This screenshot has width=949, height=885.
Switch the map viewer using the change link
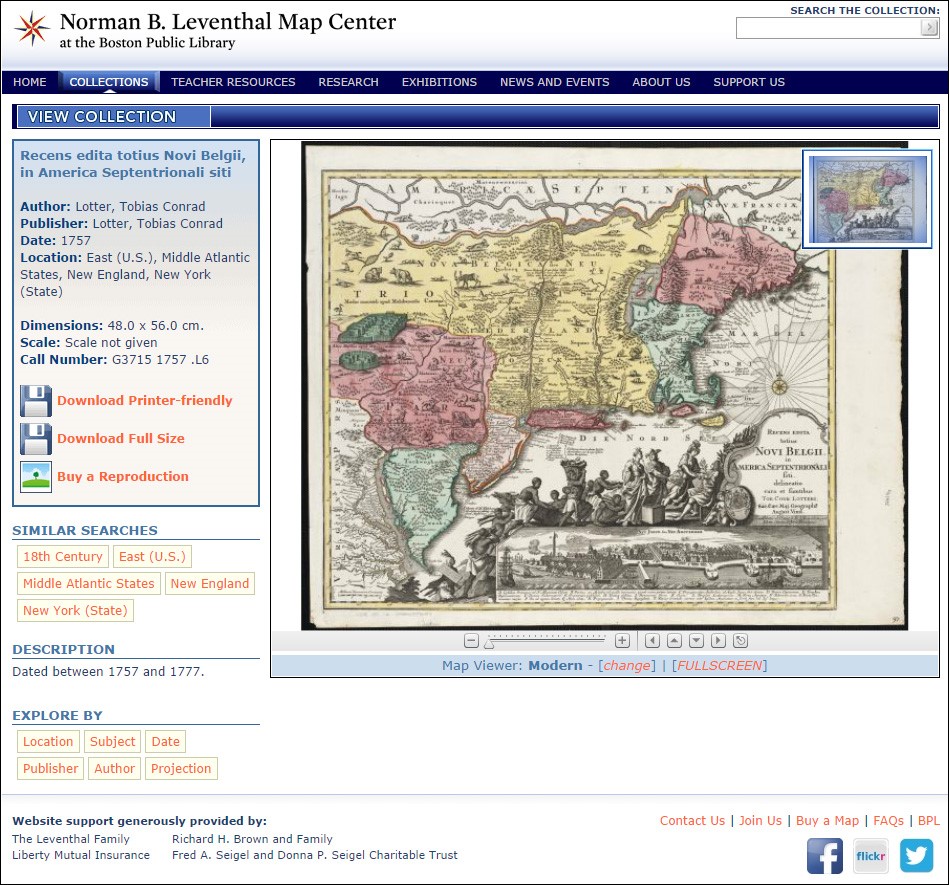(627, 666)
